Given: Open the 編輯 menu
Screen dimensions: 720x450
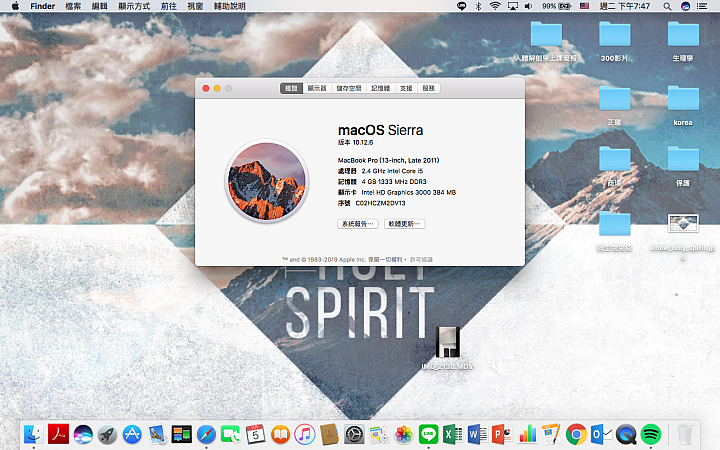Looking at the screenshot, I should [x=99, y=6].
